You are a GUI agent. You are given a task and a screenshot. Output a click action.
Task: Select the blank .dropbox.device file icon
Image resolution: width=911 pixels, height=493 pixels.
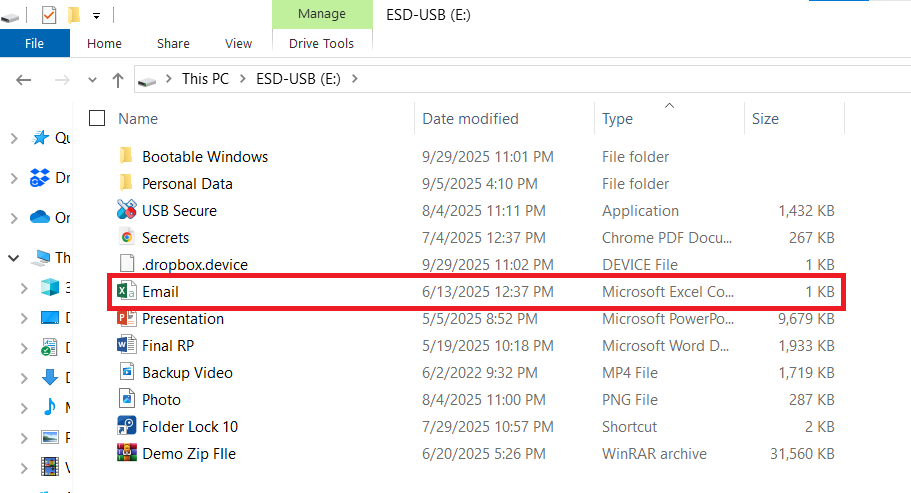127,264
